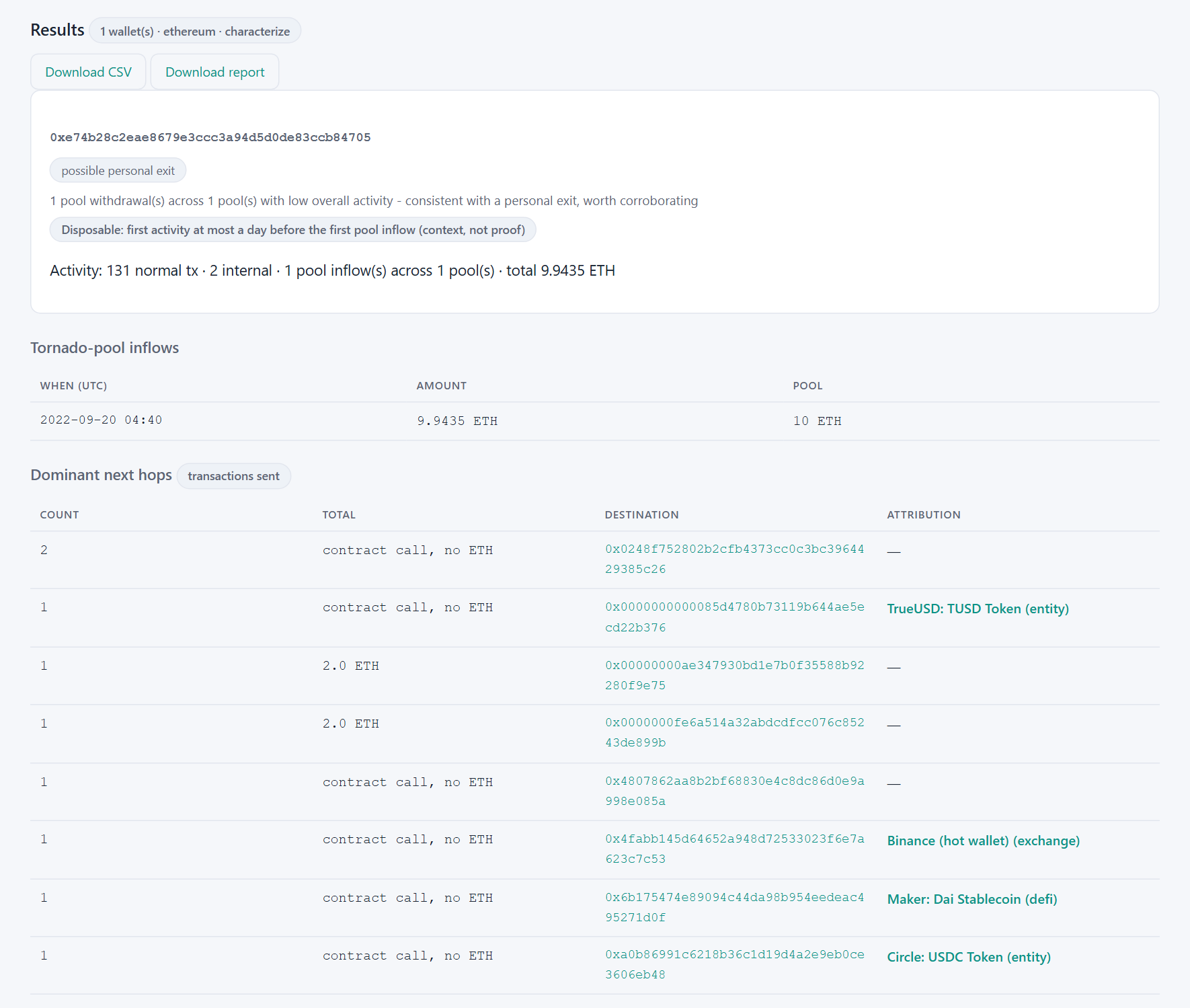Open Circle: USDC Token attribution link

pyautogui.click(x=969, y=957)
